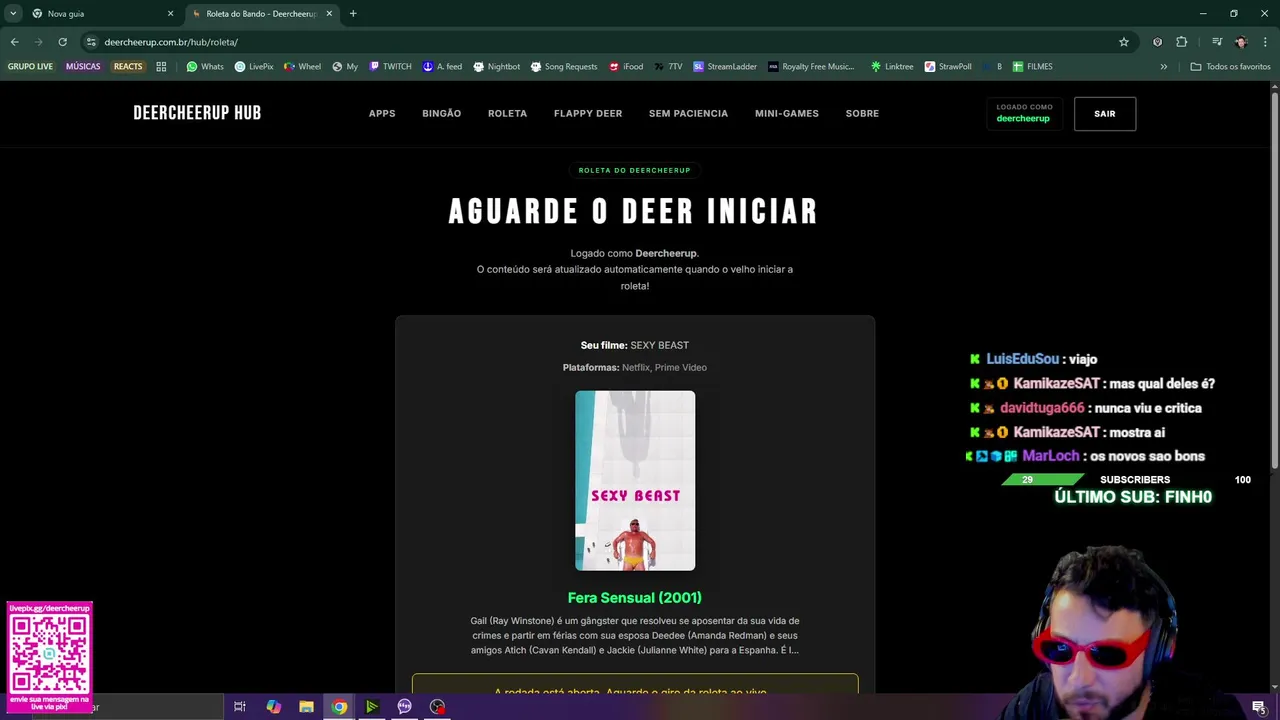
Task: Go to the BINGÃO page
Action: (441, 114)
